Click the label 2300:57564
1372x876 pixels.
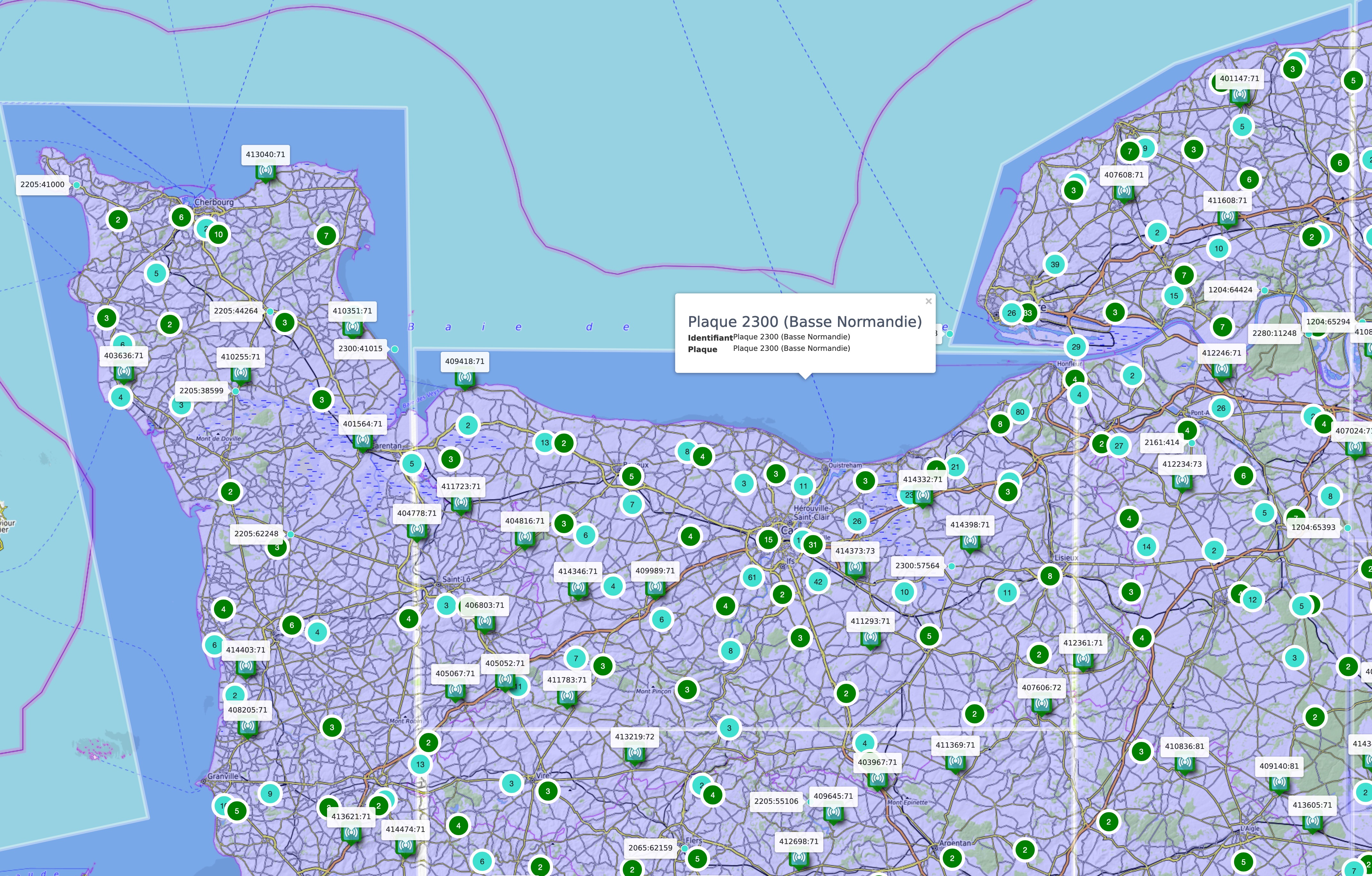click(917, 566)
